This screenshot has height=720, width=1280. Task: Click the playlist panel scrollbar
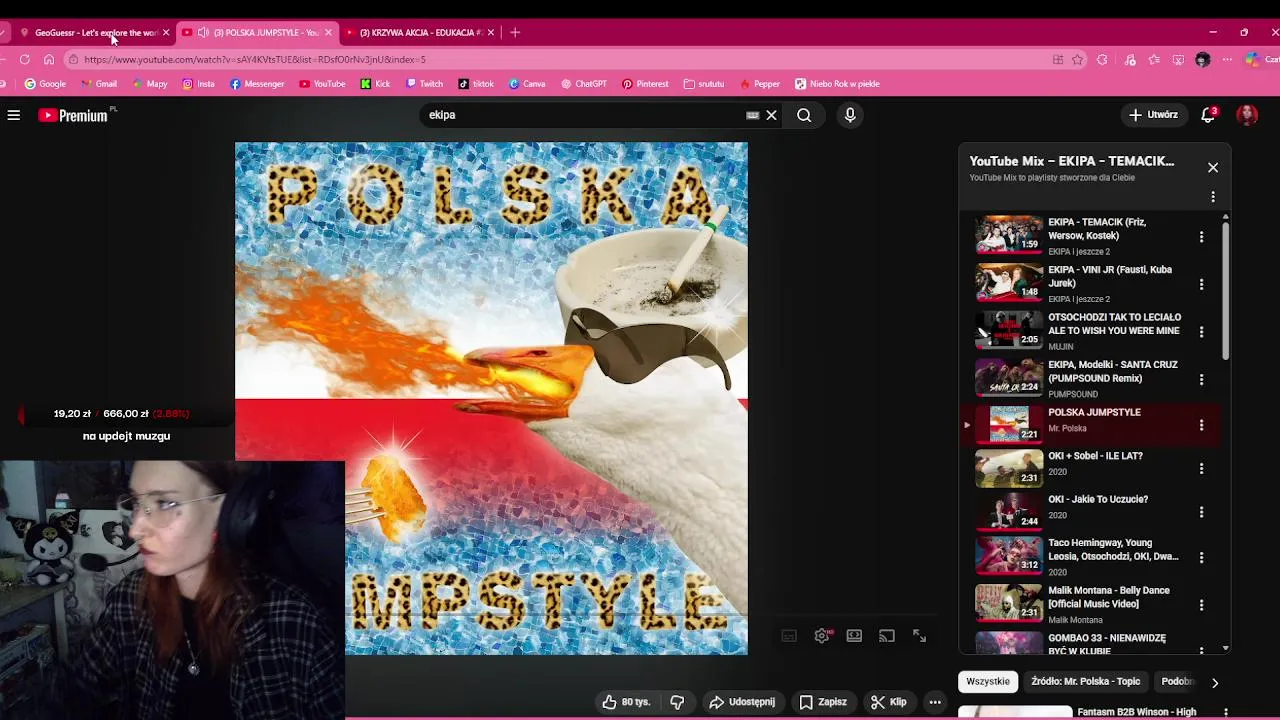tap(1225, 290)
